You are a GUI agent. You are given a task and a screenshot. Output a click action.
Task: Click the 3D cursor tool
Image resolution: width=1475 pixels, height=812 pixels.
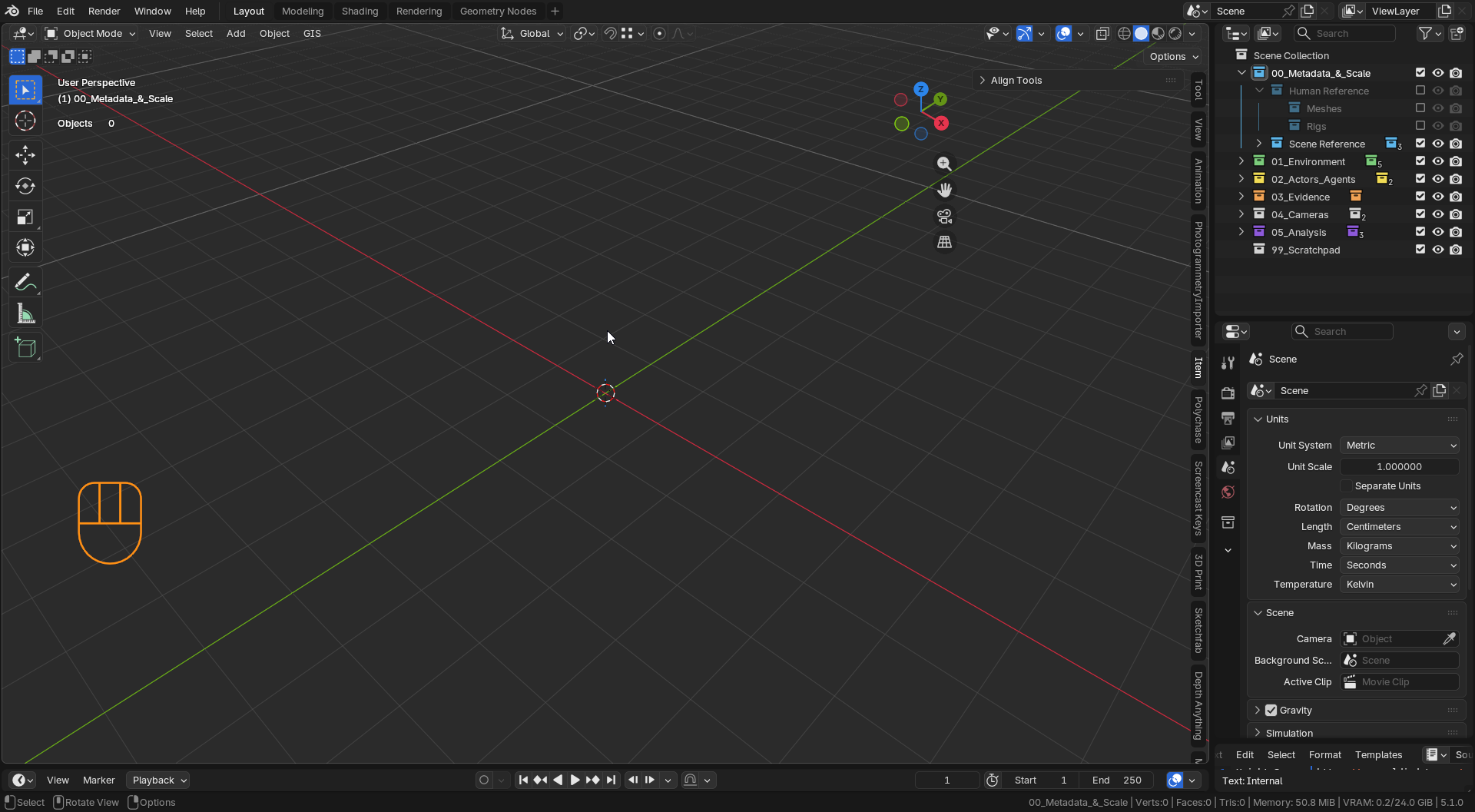click(25, 121)
